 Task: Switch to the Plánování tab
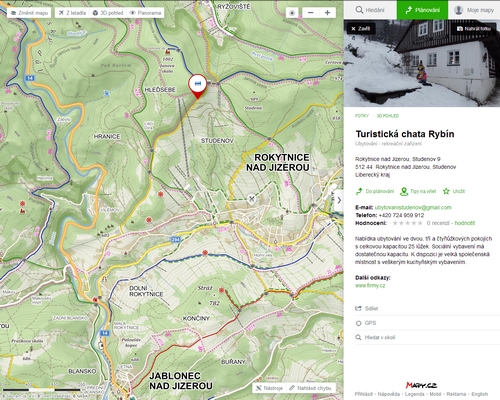[x=422, y=10]
